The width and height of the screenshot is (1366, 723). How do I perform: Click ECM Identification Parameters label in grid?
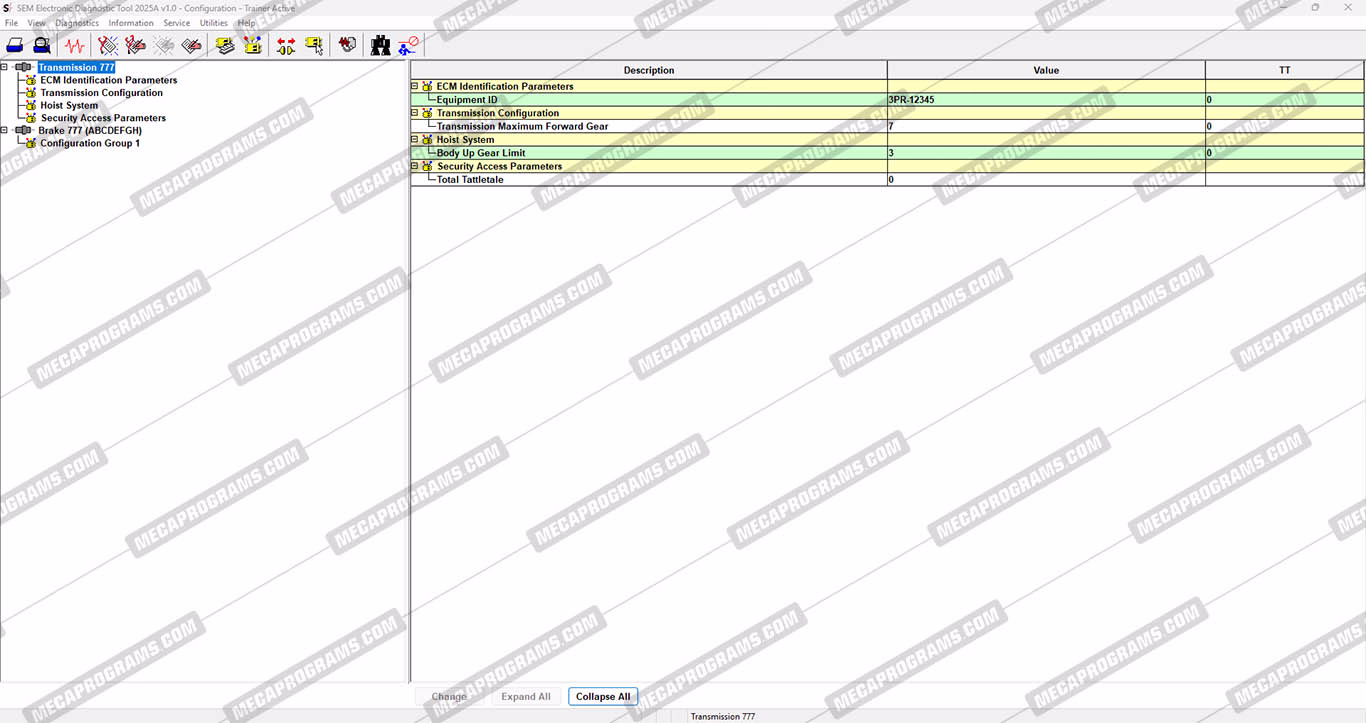(x=505, y=86)
